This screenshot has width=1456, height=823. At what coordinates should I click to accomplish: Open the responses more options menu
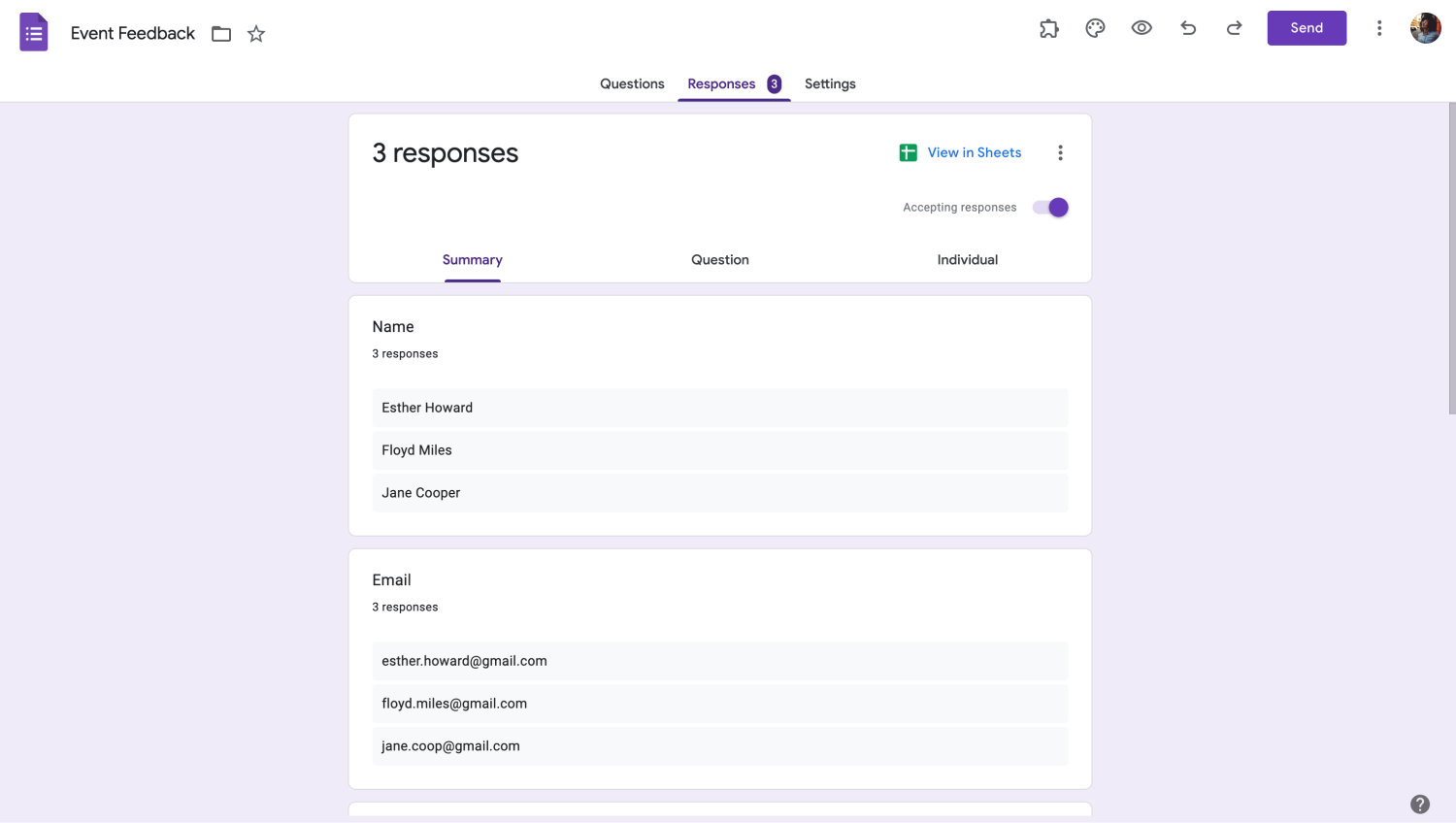[x=1060, y=152]
